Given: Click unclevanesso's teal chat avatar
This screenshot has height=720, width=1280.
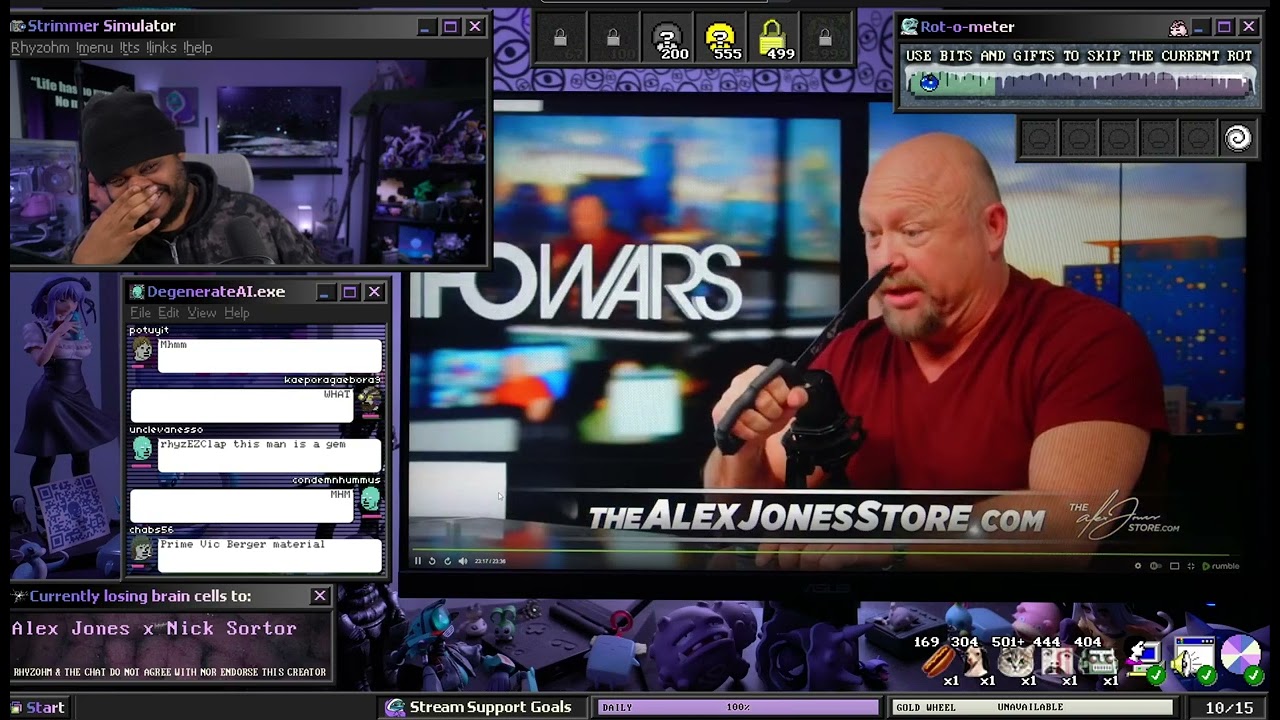Looking at the screenshot, I should (x=142, y=449).
